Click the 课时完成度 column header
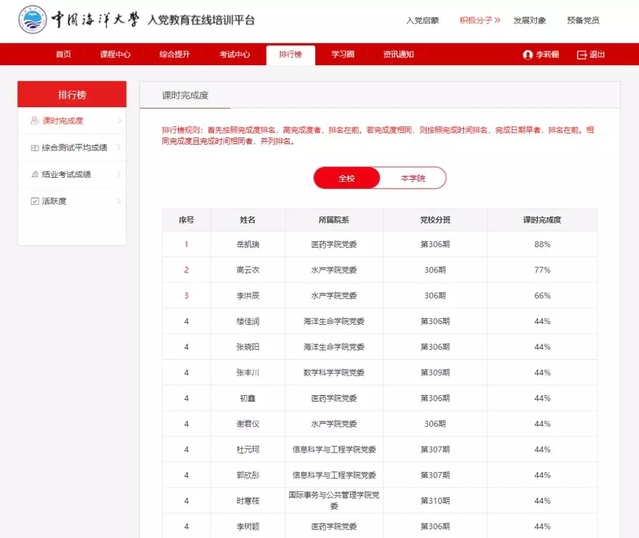The height and width of the screenshot is (538, 639). (x=542, y=220)
